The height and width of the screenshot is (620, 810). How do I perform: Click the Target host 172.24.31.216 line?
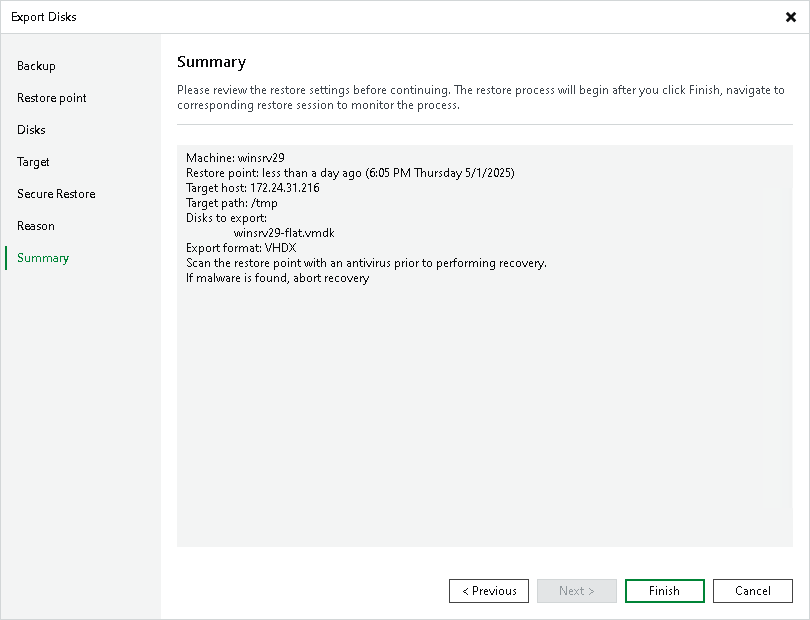tap(253, 188)
